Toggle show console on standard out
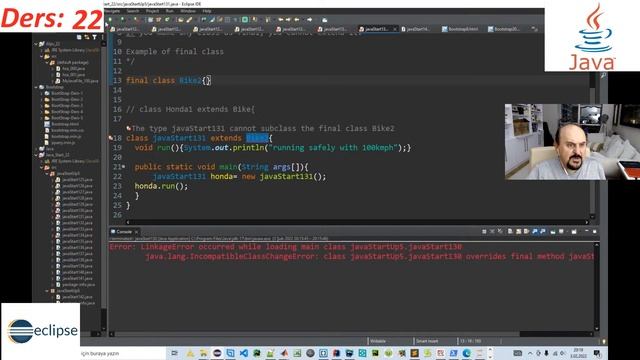 (535, 231)
